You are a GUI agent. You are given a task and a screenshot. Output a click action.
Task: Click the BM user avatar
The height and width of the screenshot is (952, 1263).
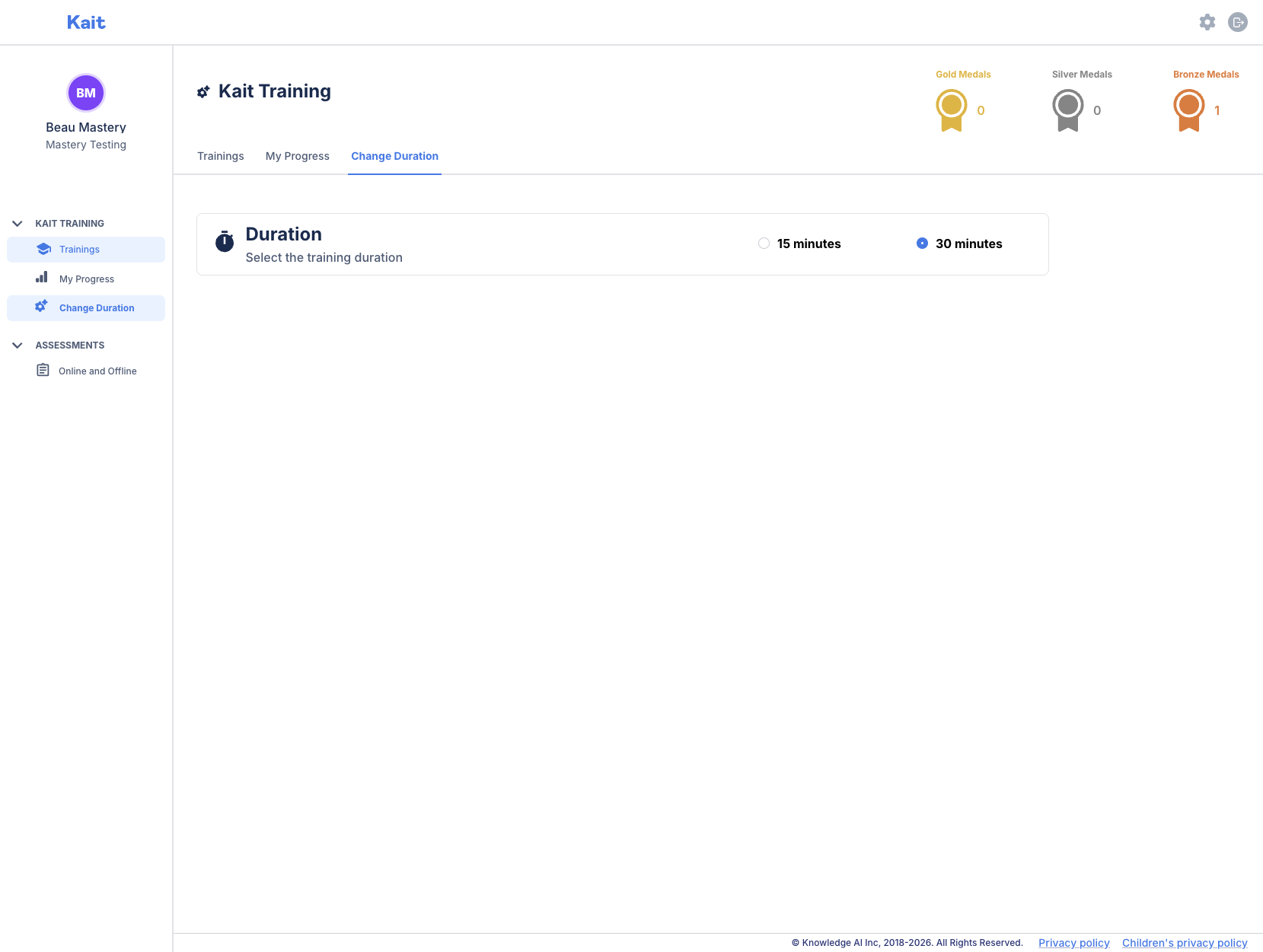86,93
